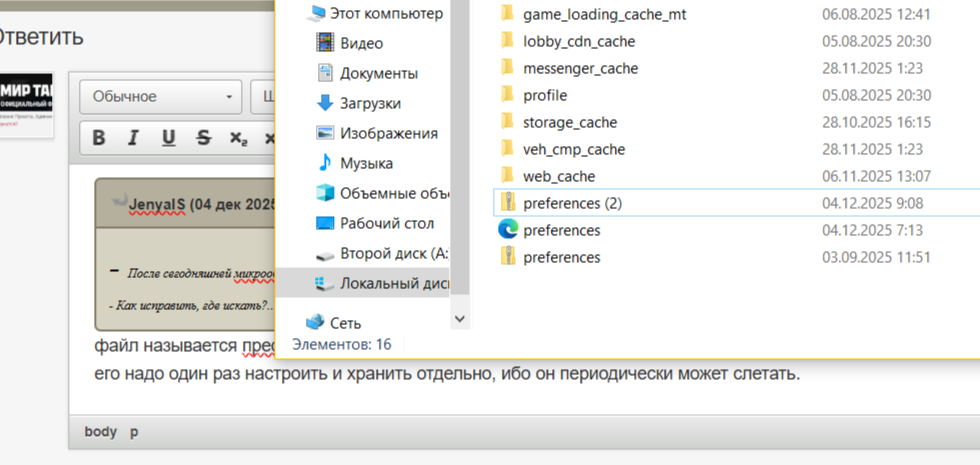Click the body element path tag
The width and height of the screenshot is (980, 465).
pyautogui.click(x=101, y=431)
